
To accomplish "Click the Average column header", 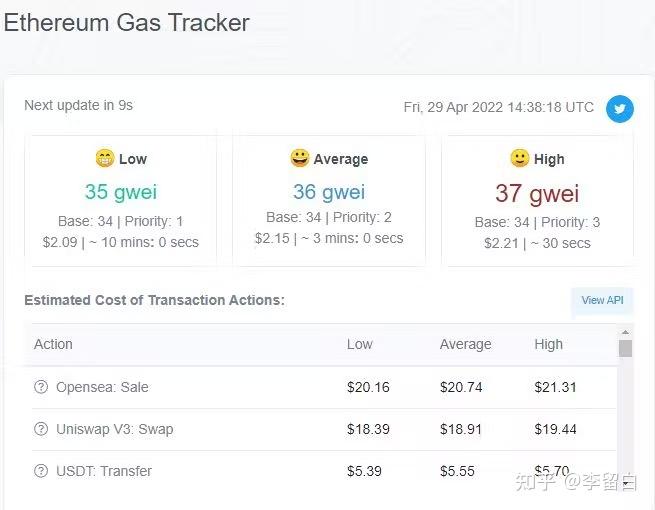I will pos(465,344).
